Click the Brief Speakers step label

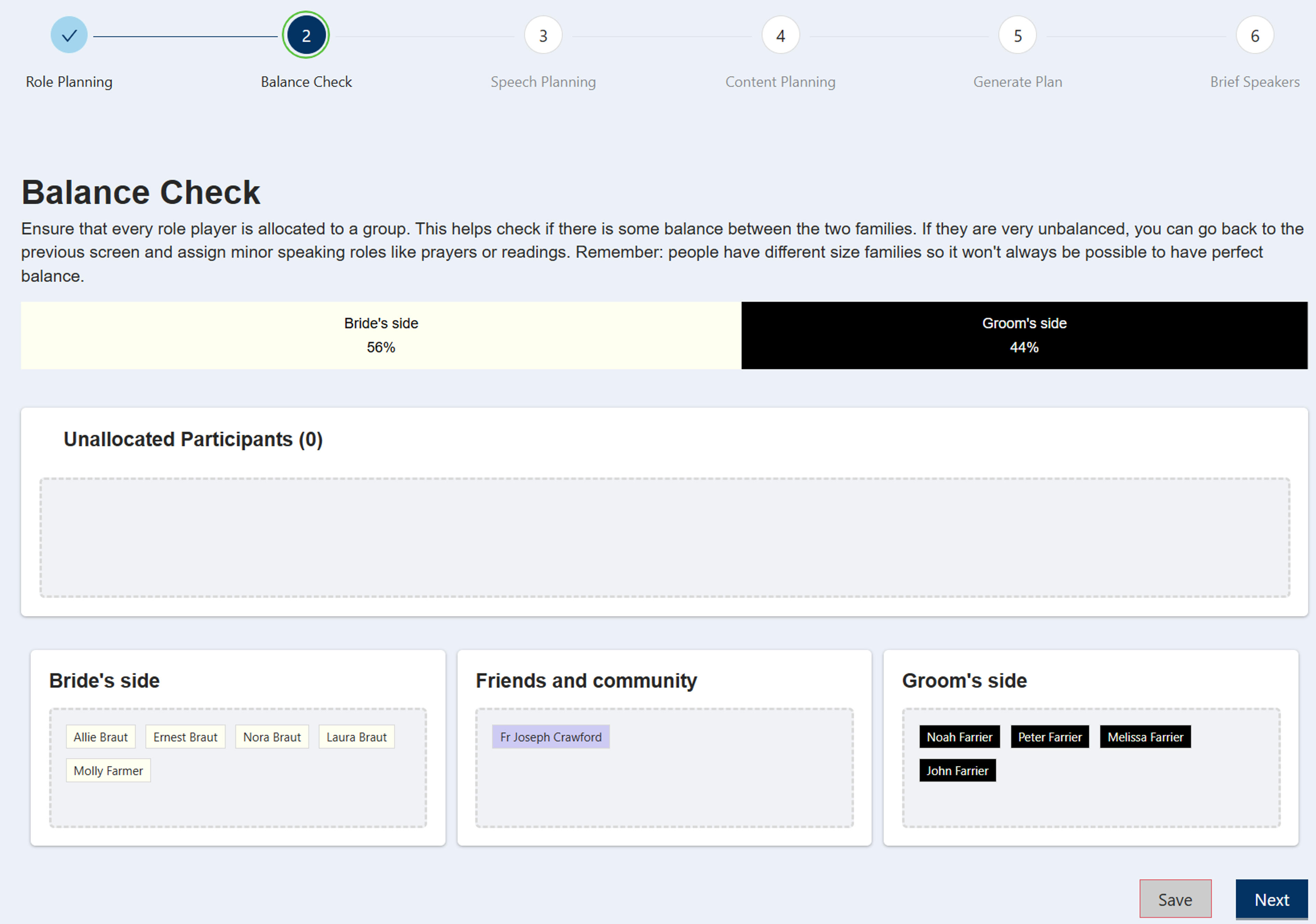1255,82
